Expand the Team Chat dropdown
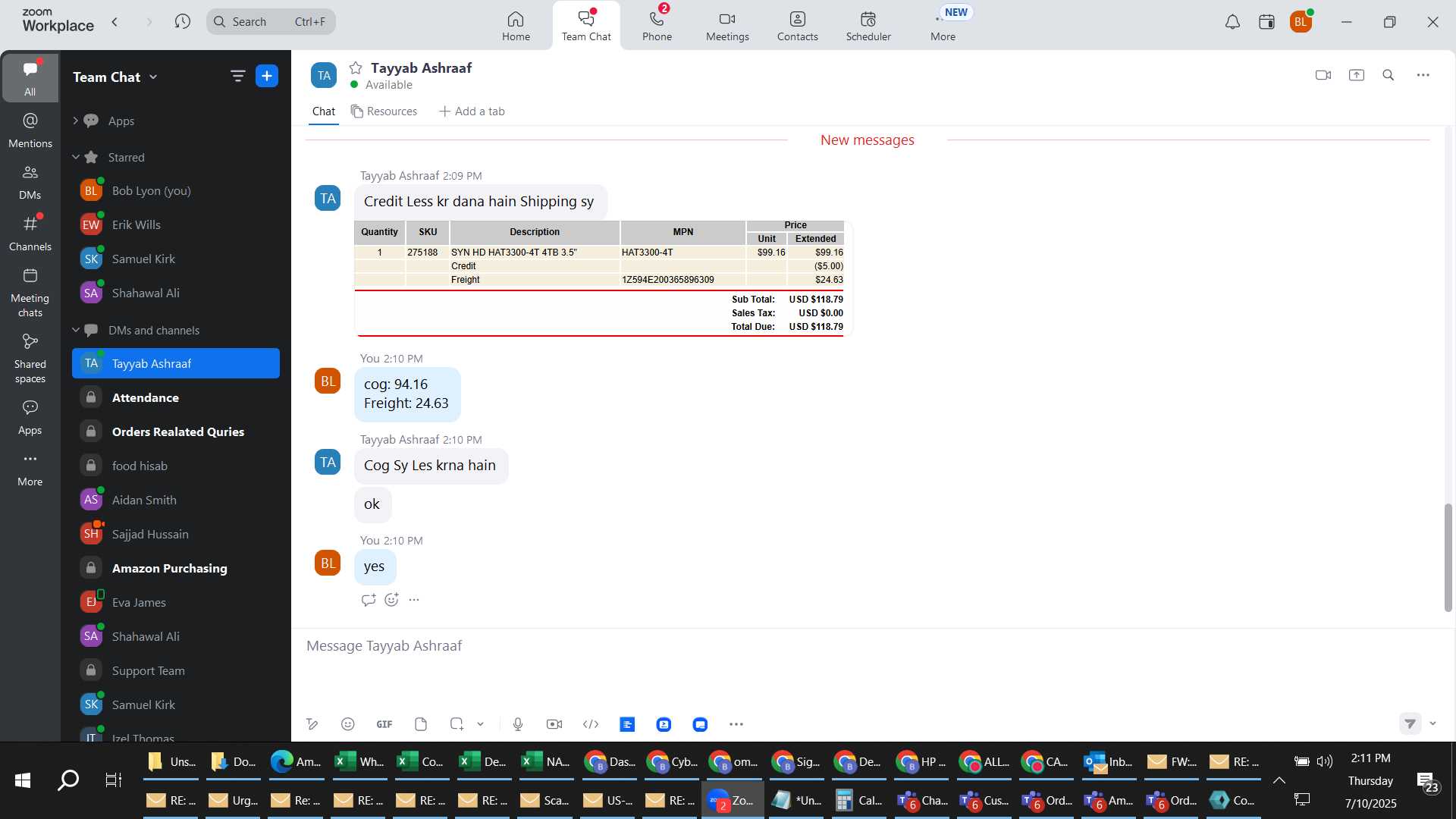This screenshot has width=1456, height=819. [153, 77]
